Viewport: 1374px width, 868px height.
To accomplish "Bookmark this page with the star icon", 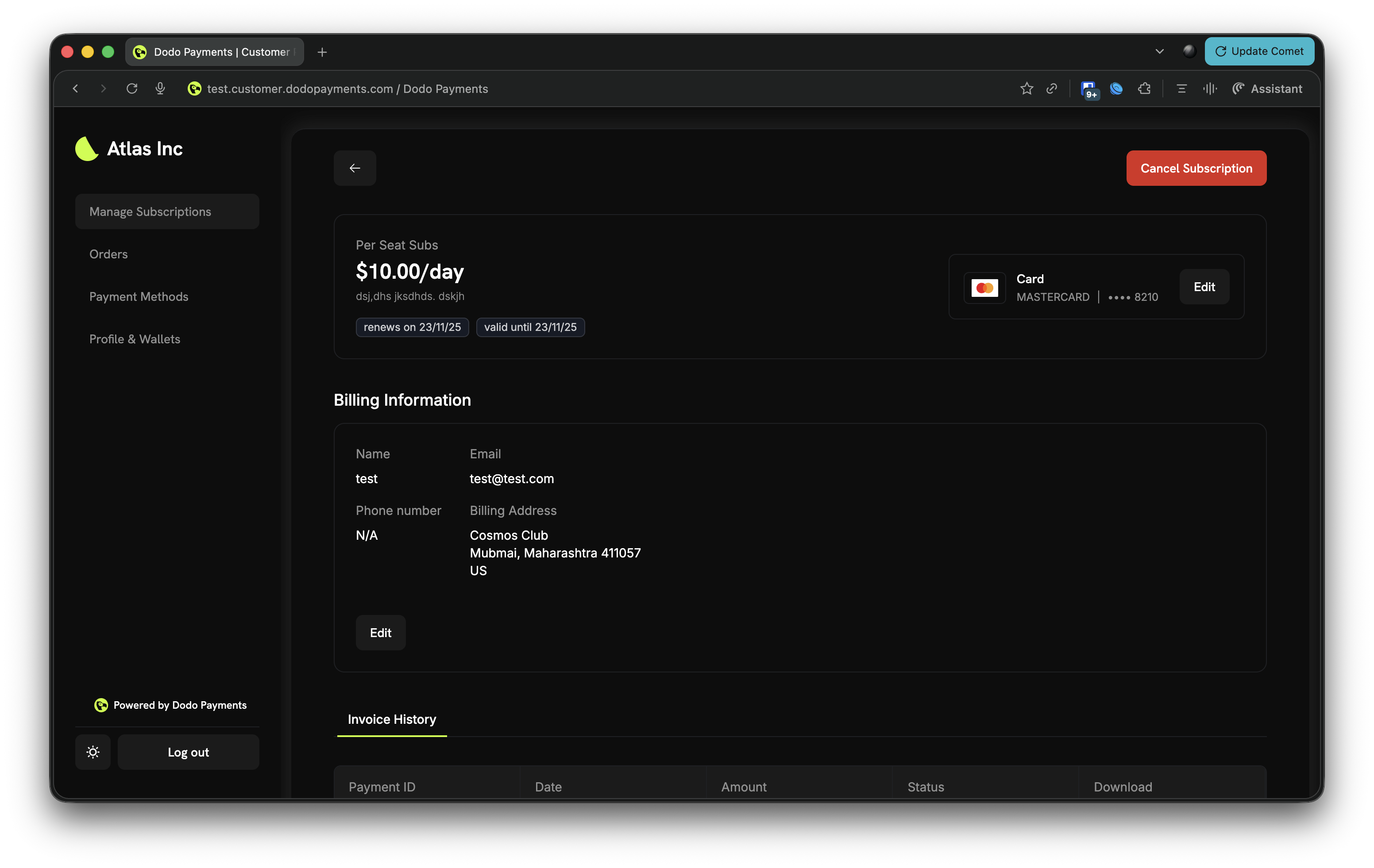I will 1026,88.
